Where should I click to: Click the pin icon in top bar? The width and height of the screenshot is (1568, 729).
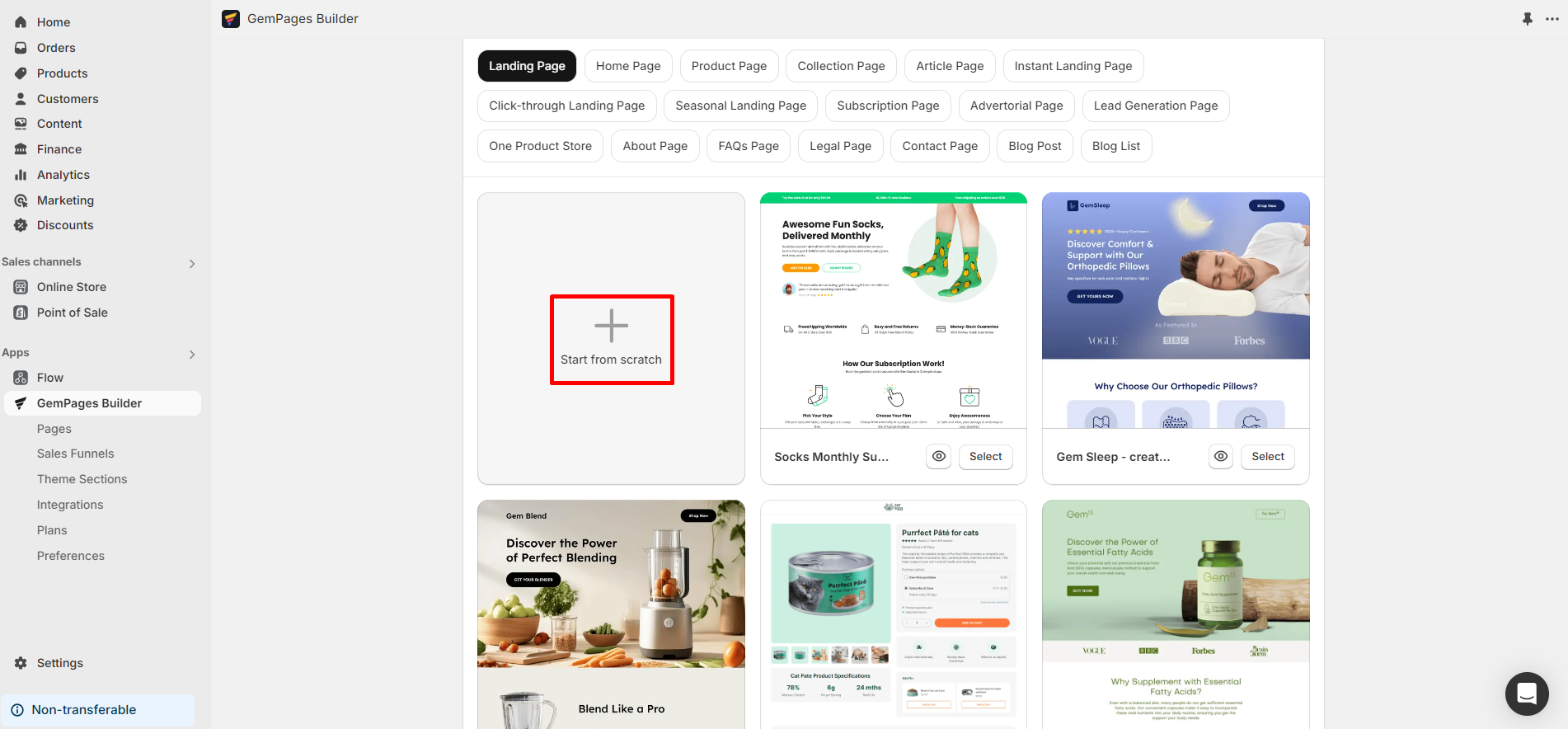pyautogui.click(x=1527, y=19)
